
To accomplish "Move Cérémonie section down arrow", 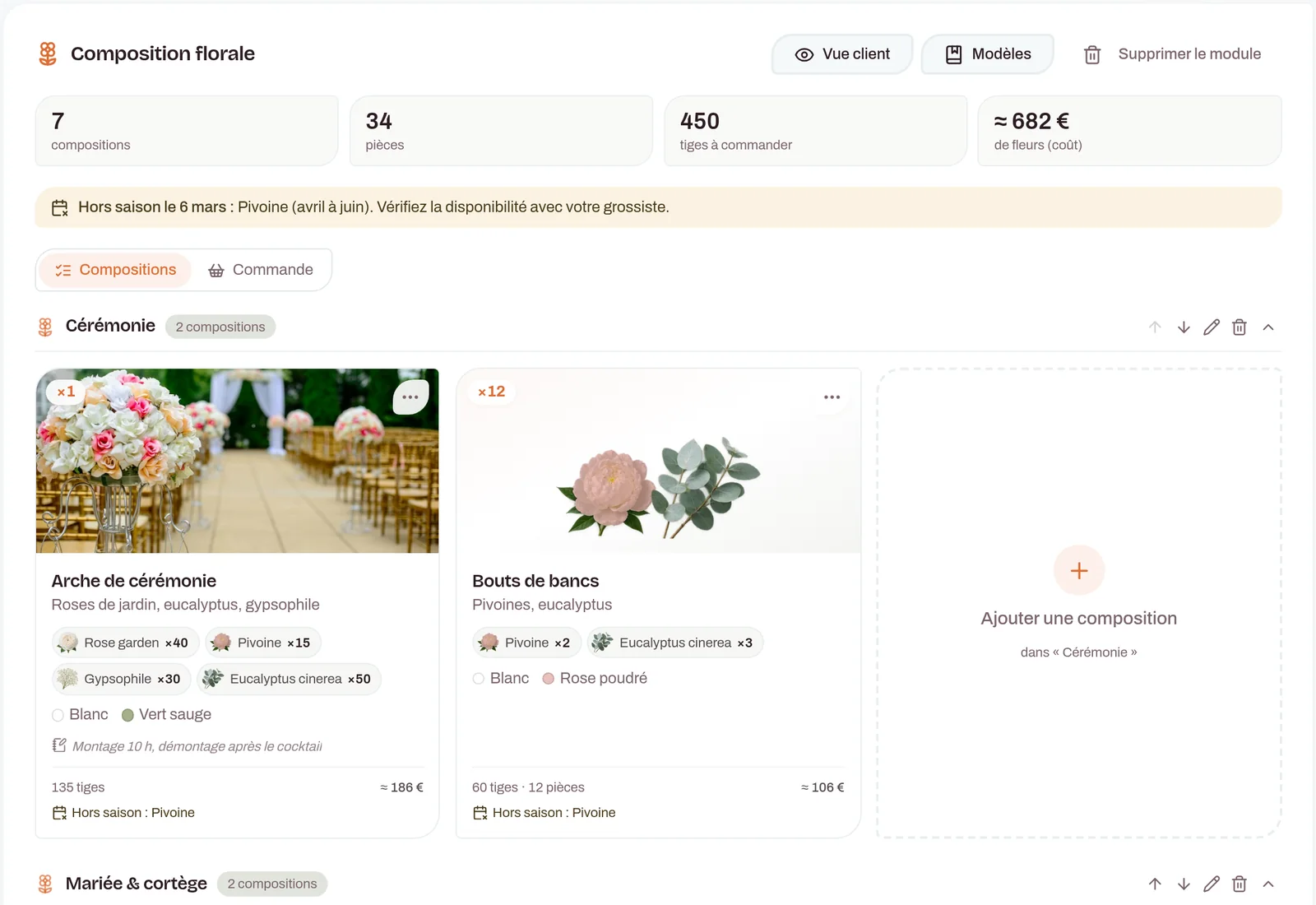I will [1184, 327].
